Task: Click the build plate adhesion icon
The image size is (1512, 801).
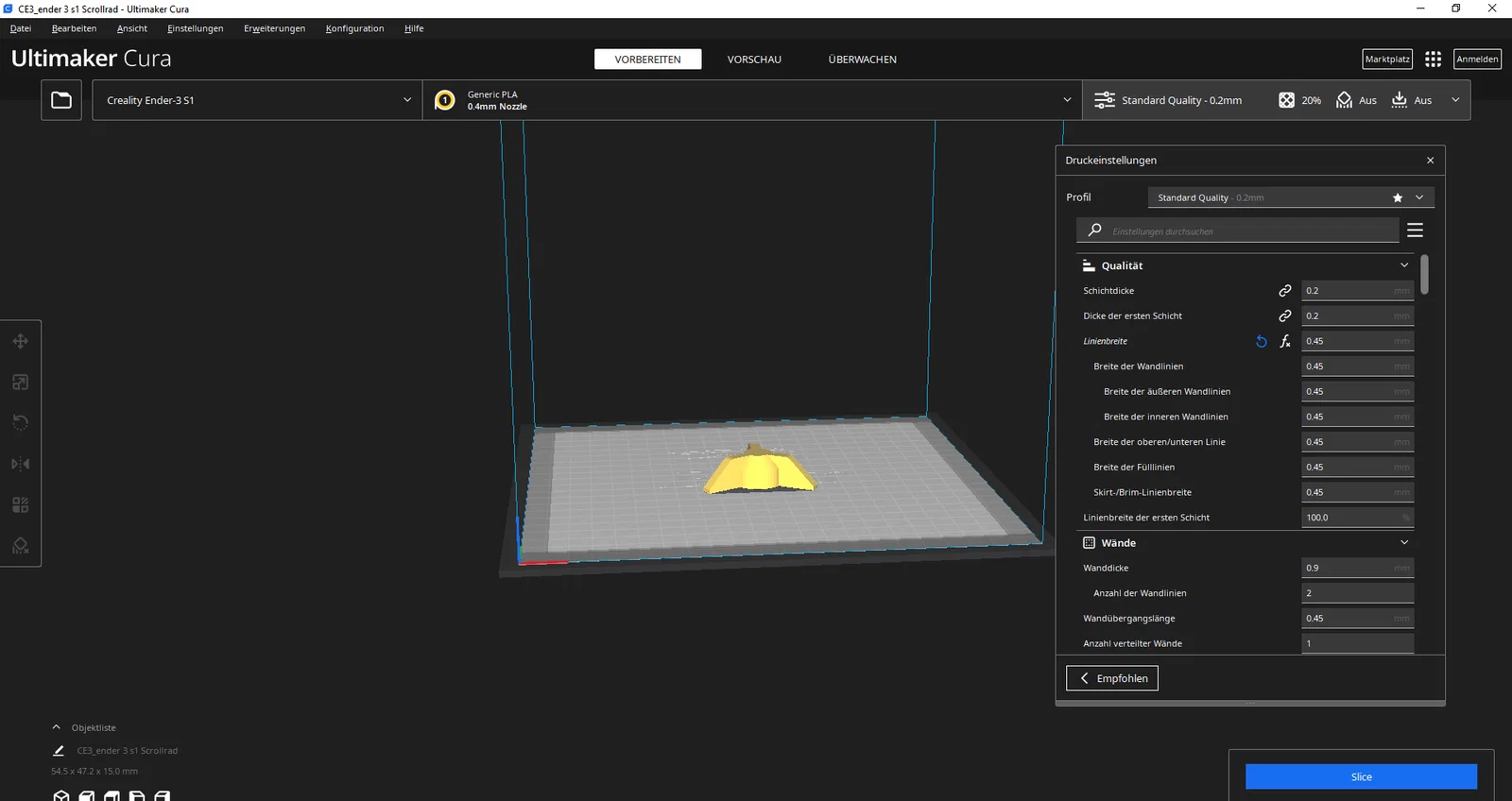Action: (x=1400, y=100)
